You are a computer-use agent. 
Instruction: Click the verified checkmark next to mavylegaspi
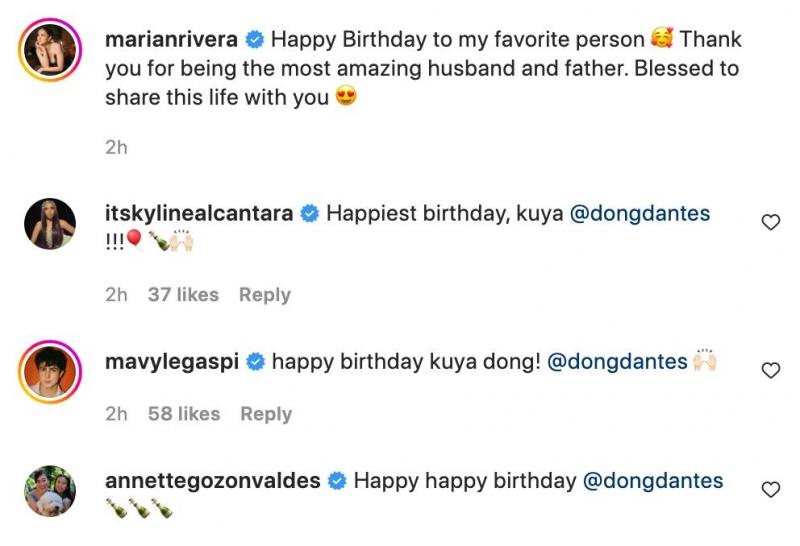255,361
